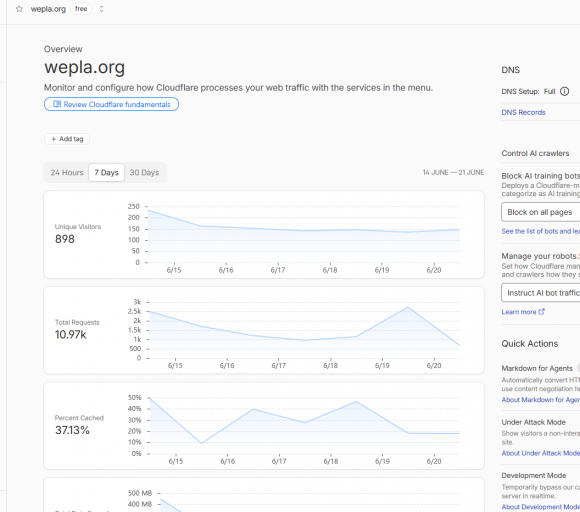
Task: Click the Learn more external-link icon
Action: pos(542,311)
